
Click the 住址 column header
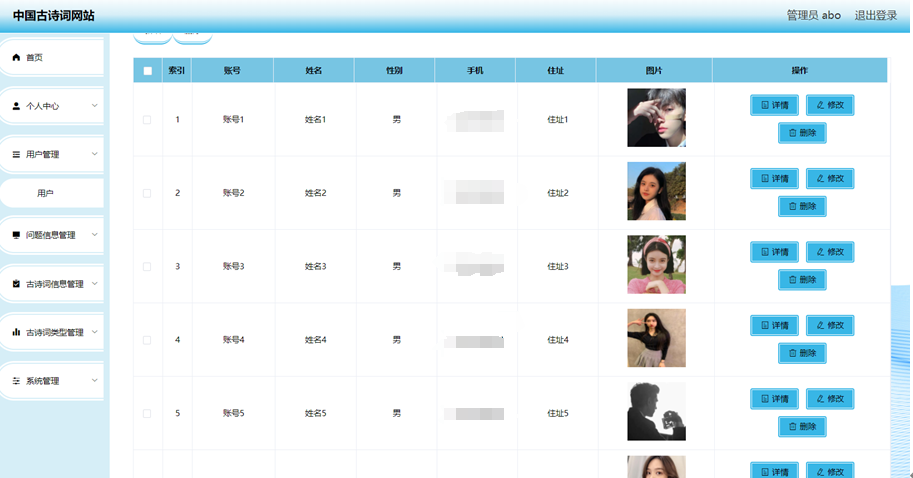click(555, 70)
